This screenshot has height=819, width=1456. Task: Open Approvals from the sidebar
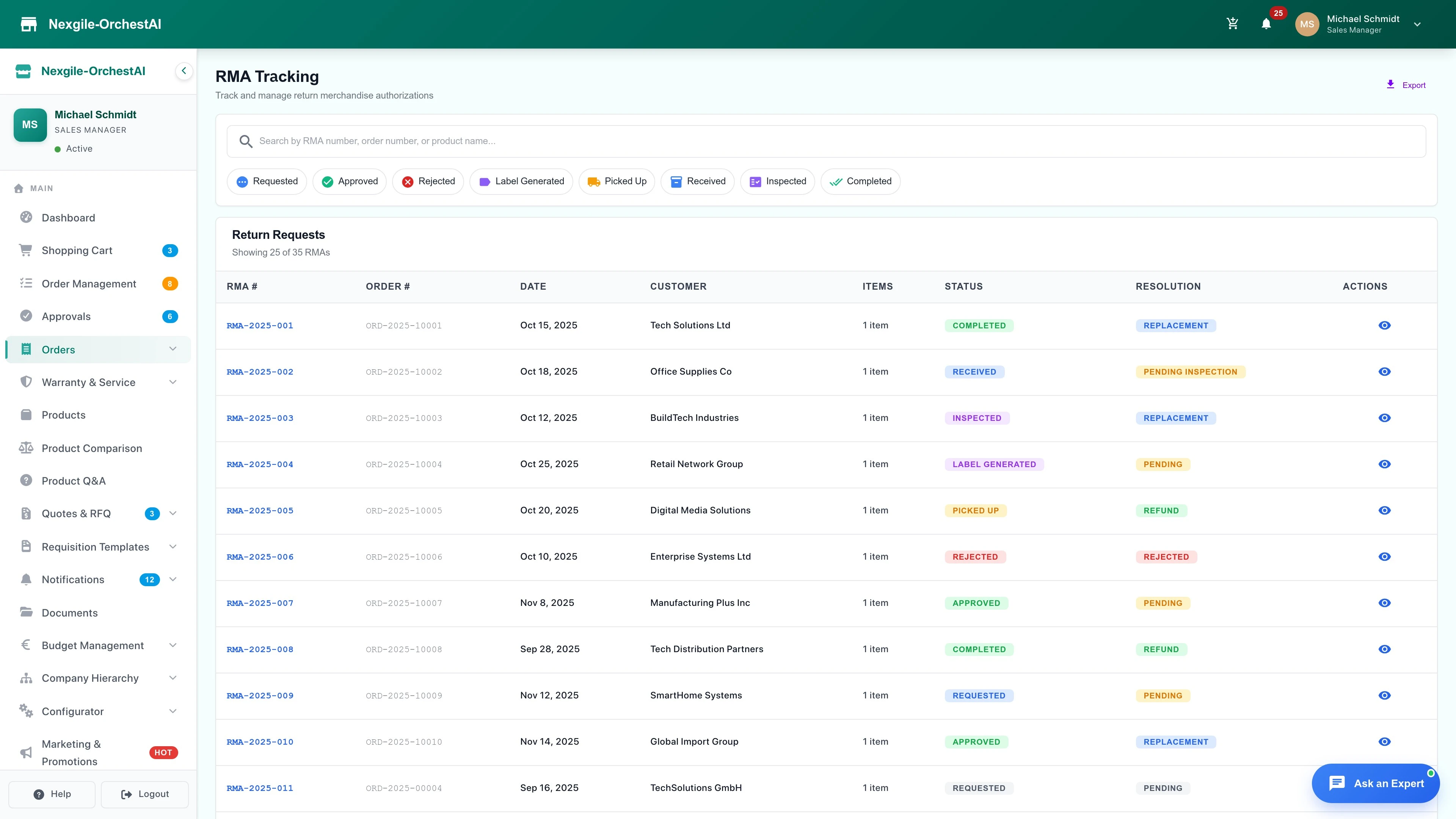pyautogui.click(x=66, y=316)
